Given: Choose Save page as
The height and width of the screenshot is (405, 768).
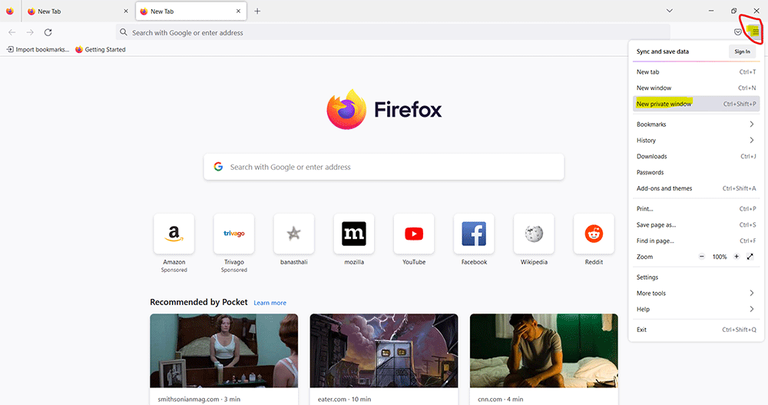Looking at the screenshot, I should [x=696, y=225].
